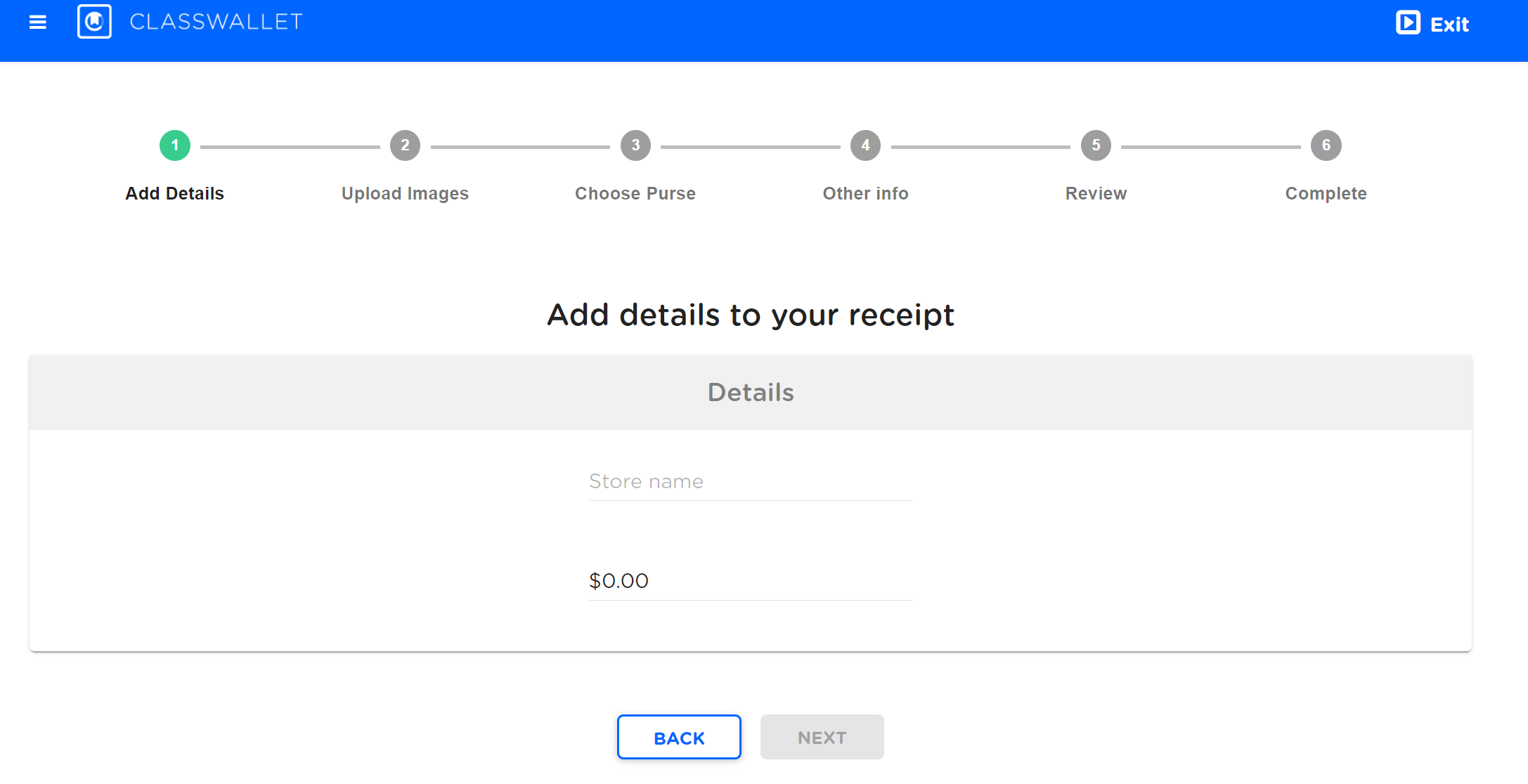Select step 2 circle for Upload Images
Viewport: 1528px width, 784px height.
pyautogui.click(x=405, y=145)
